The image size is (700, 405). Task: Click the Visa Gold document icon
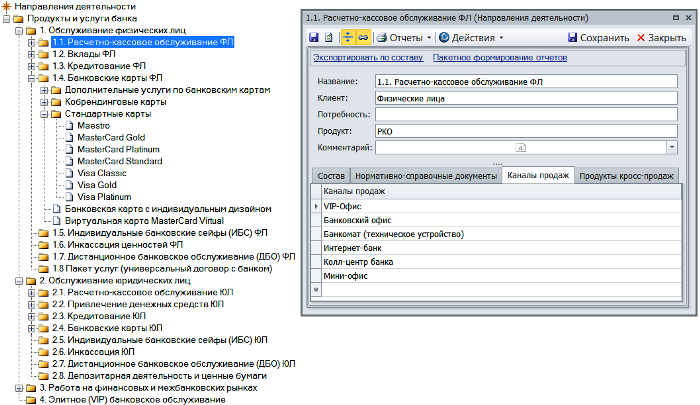coord(69,185)
